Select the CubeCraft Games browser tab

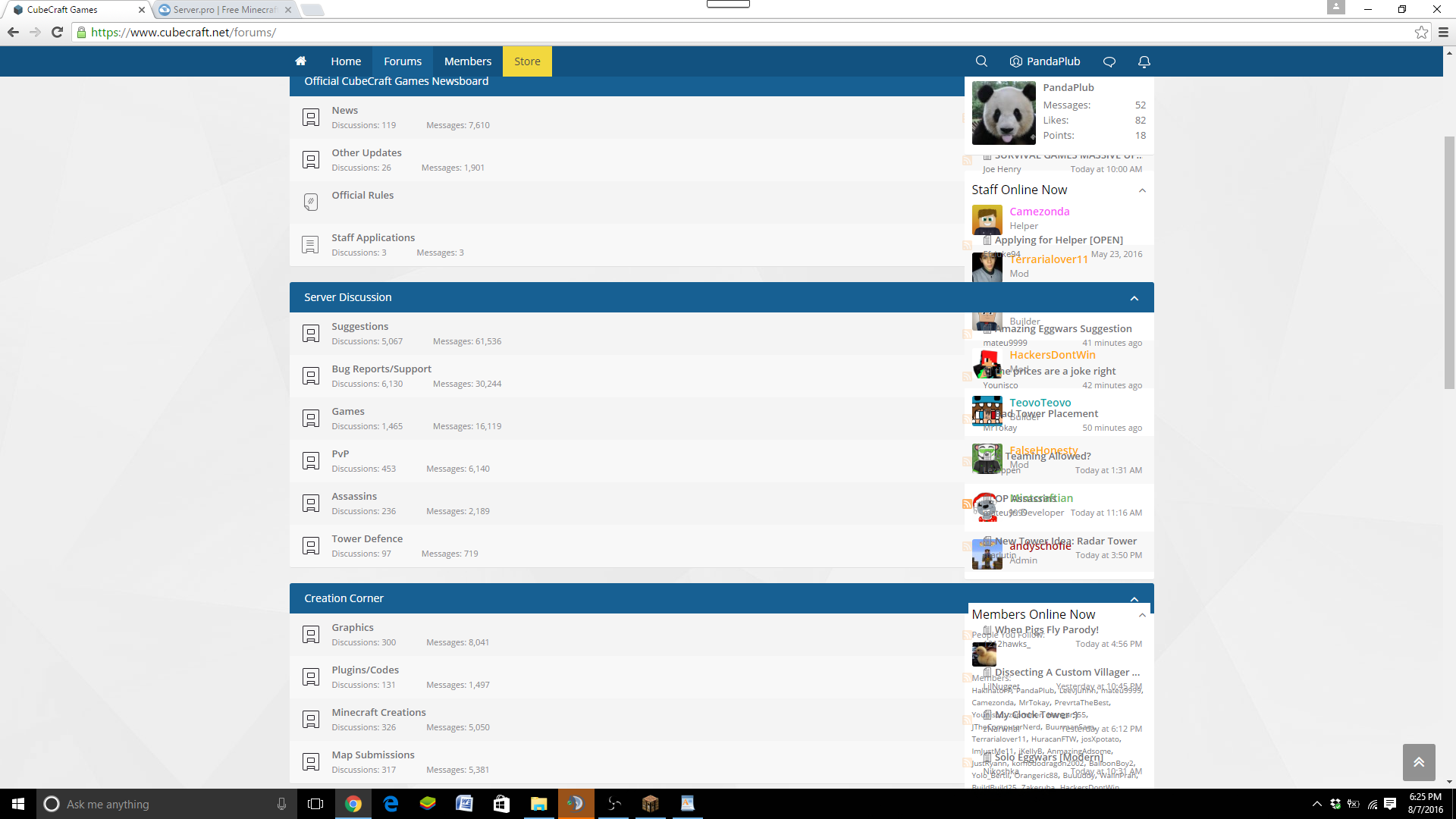point(76,10)
